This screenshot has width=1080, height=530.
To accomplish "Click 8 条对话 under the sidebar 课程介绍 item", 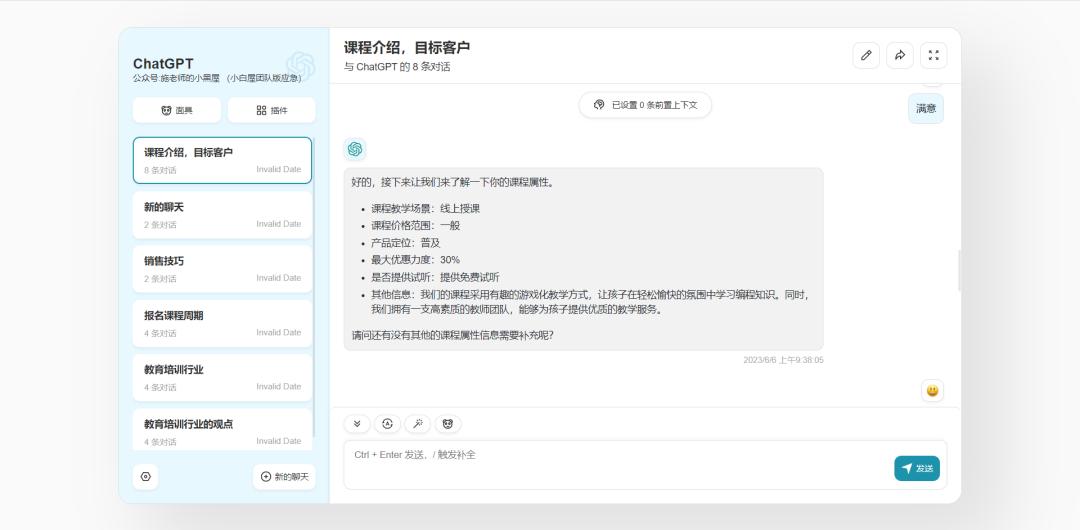I will [160, 170].
